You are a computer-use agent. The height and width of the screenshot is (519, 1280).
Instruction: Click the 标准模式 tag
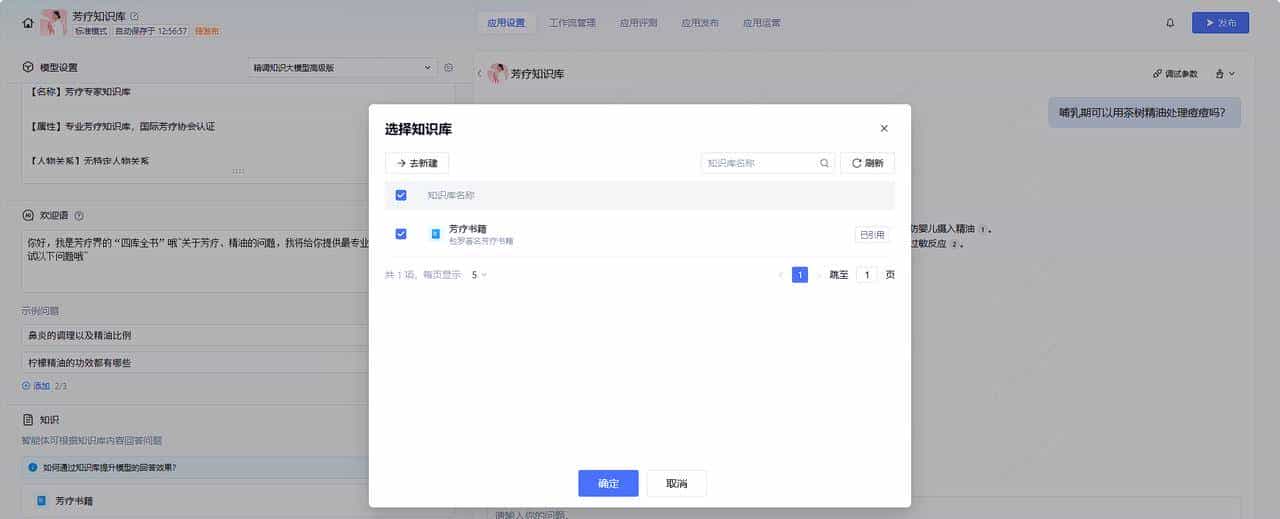91,31
